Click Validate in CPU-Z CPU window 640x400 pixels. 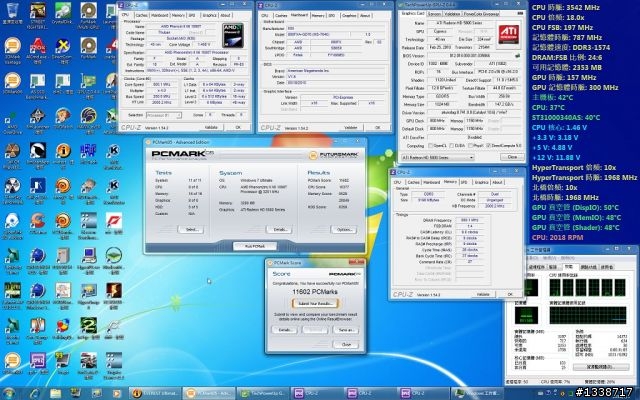[211, 127]
